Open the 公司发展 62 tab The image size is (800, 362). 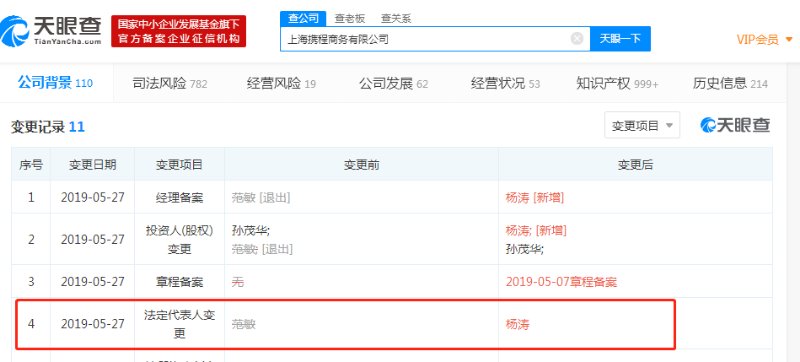(x=393, y=84)
